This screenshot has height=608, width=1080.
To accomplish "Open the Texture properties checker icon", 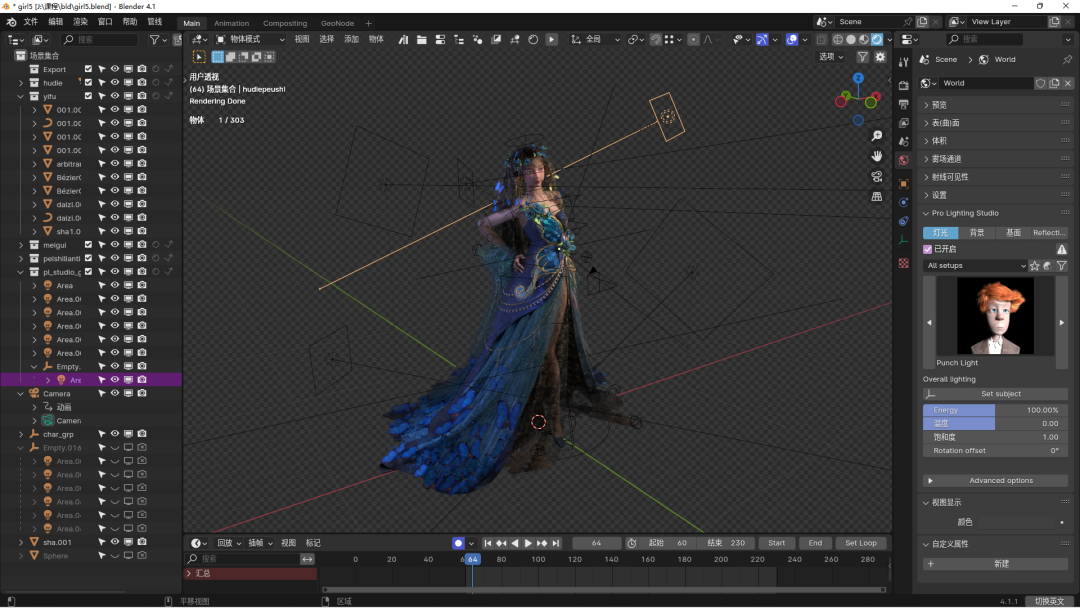I will click(904, 263).
